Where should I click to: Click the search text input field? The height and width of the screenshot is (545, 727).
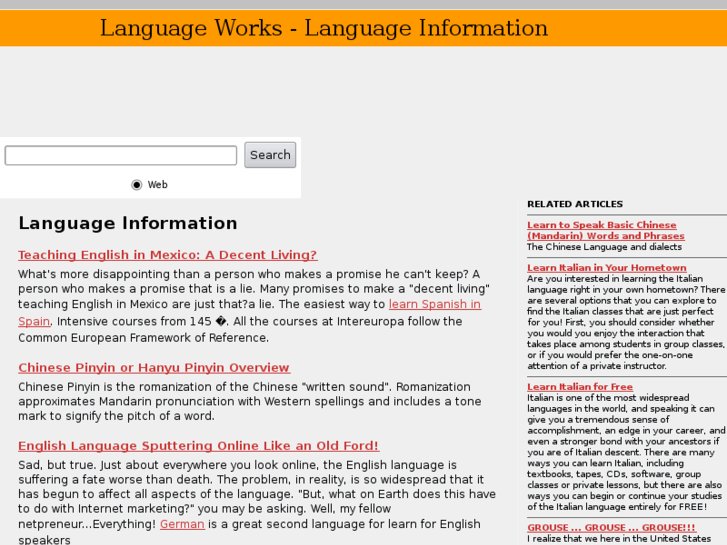pos(121,155)
